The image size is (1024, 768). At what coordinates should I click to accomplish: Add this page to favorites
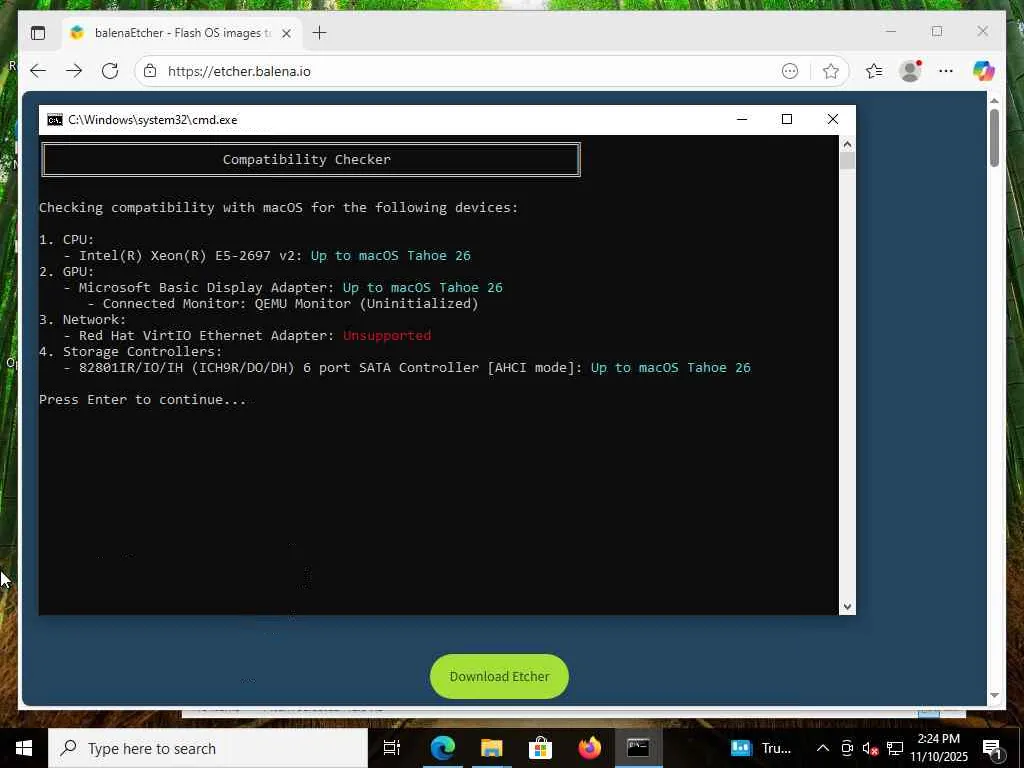tap(831, 71)
